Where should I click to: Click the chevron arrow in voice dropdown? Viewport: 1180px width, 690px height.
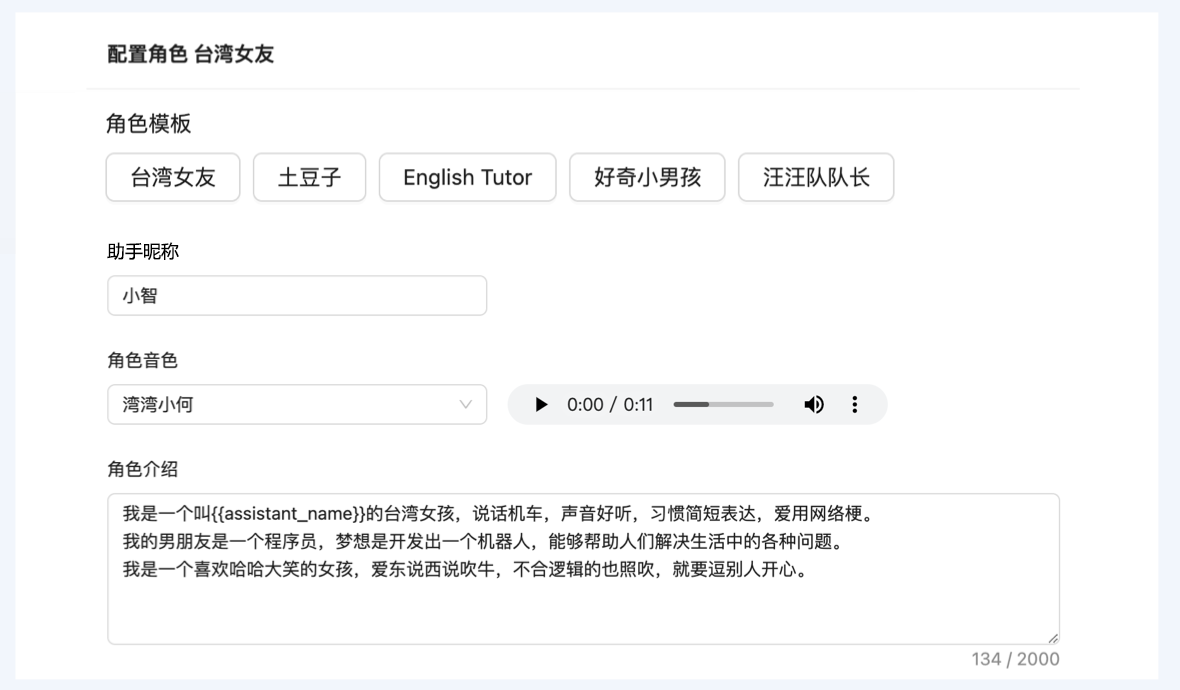[x=465, y=405]
